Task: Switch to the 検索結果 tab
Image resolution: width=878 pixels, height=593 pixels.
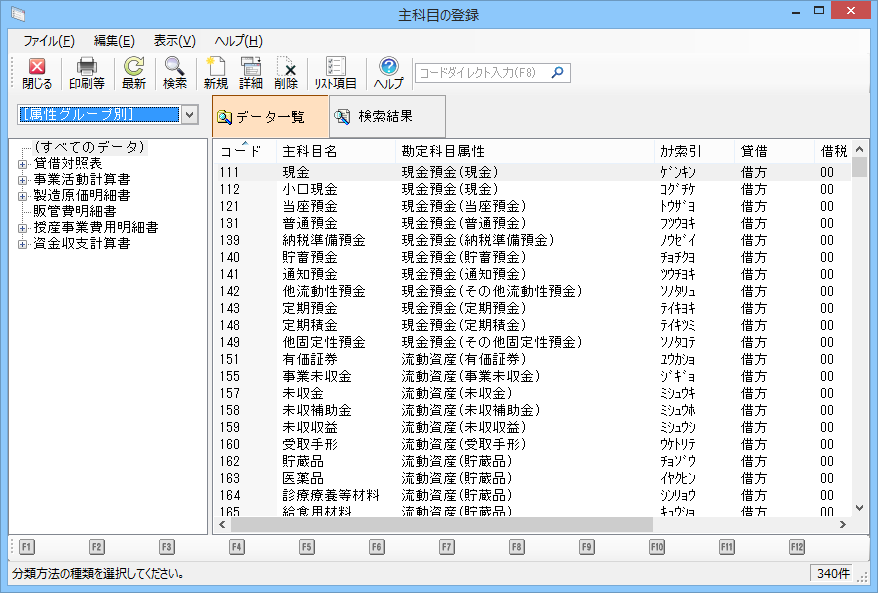Action: coord(374,116)
